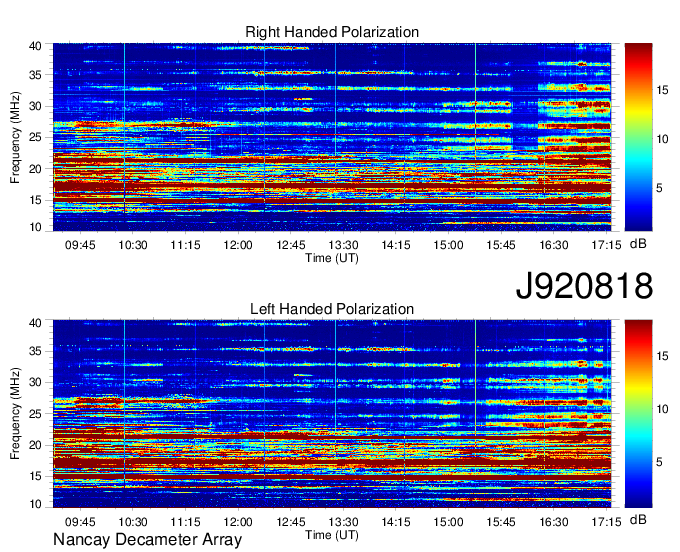Image resolution: width=680 pixels, height=552 pixels.
Task: Click the 16:30 time tick of upper plot
Action: point(554,245)
